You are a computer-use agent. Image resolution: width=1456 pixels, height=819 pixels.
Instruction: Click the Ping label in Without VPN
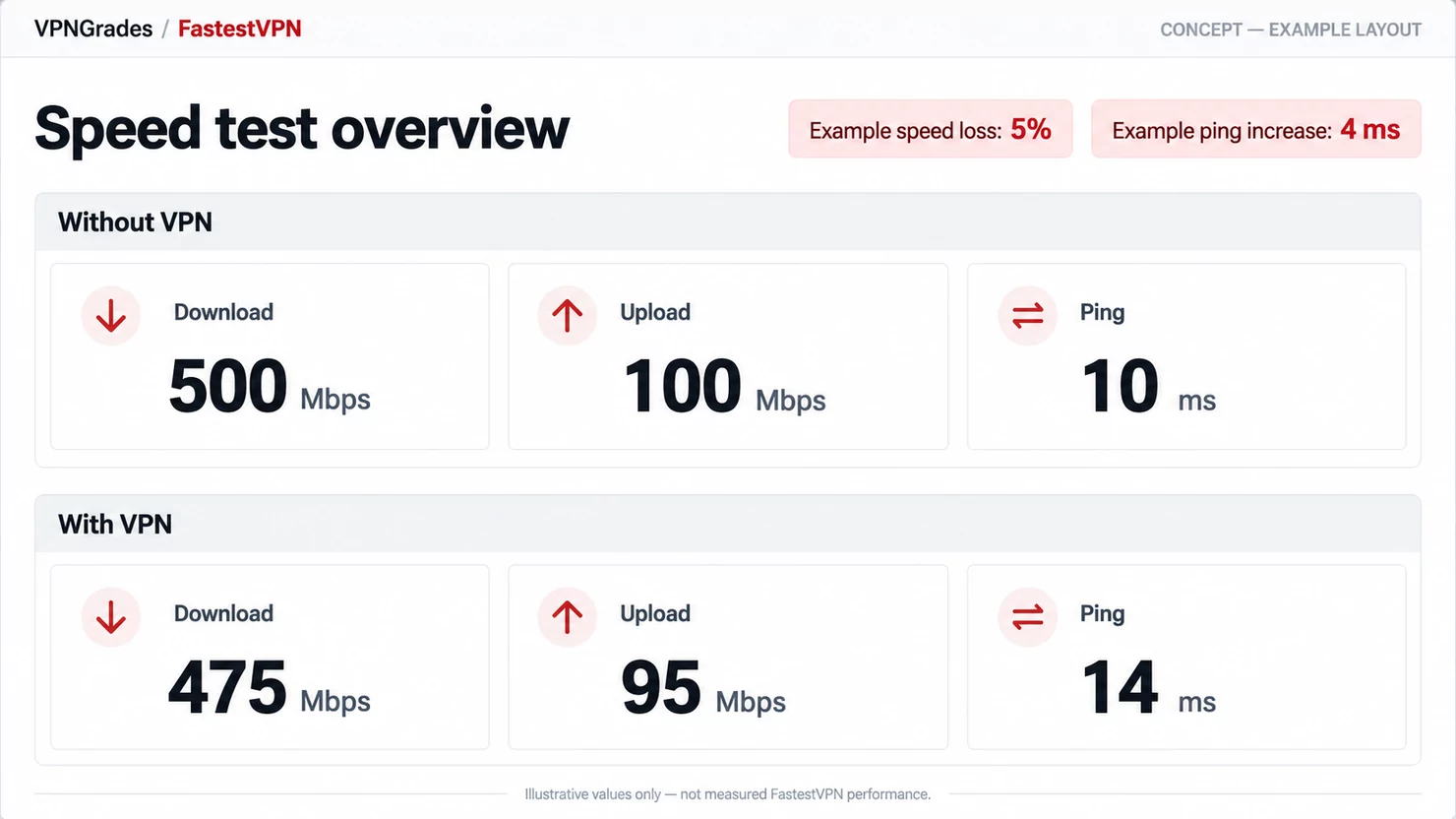pyautogui.click(x=1102, y=313)
